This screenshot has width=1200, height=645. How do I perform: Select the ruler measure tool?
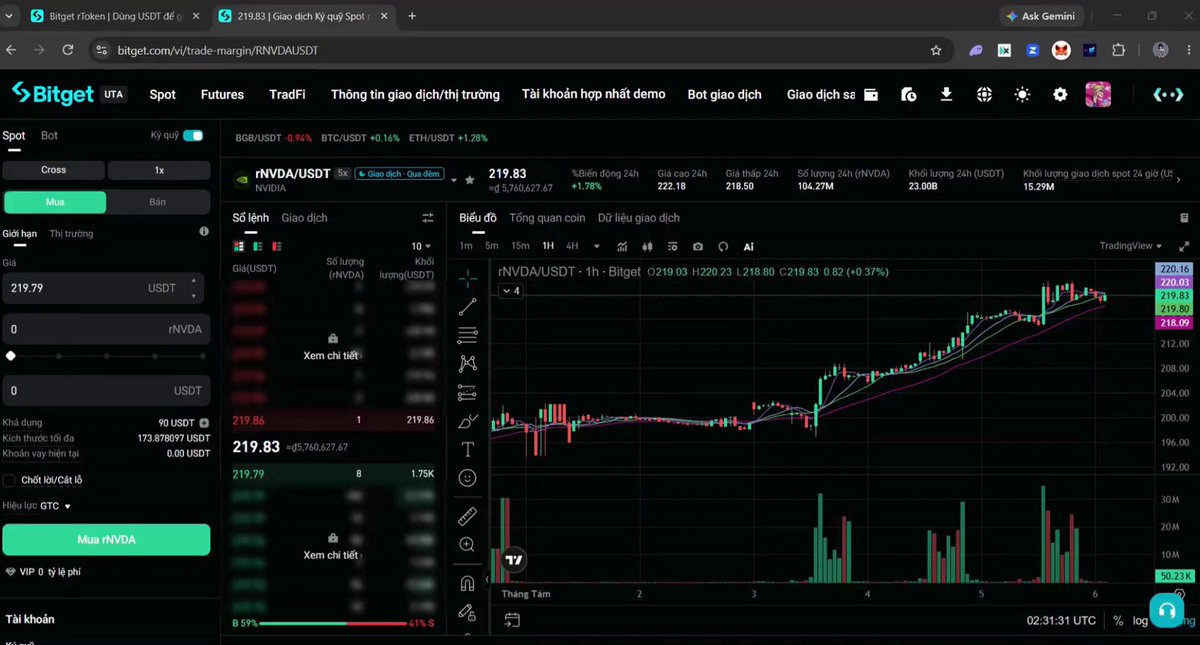point(467,516)
